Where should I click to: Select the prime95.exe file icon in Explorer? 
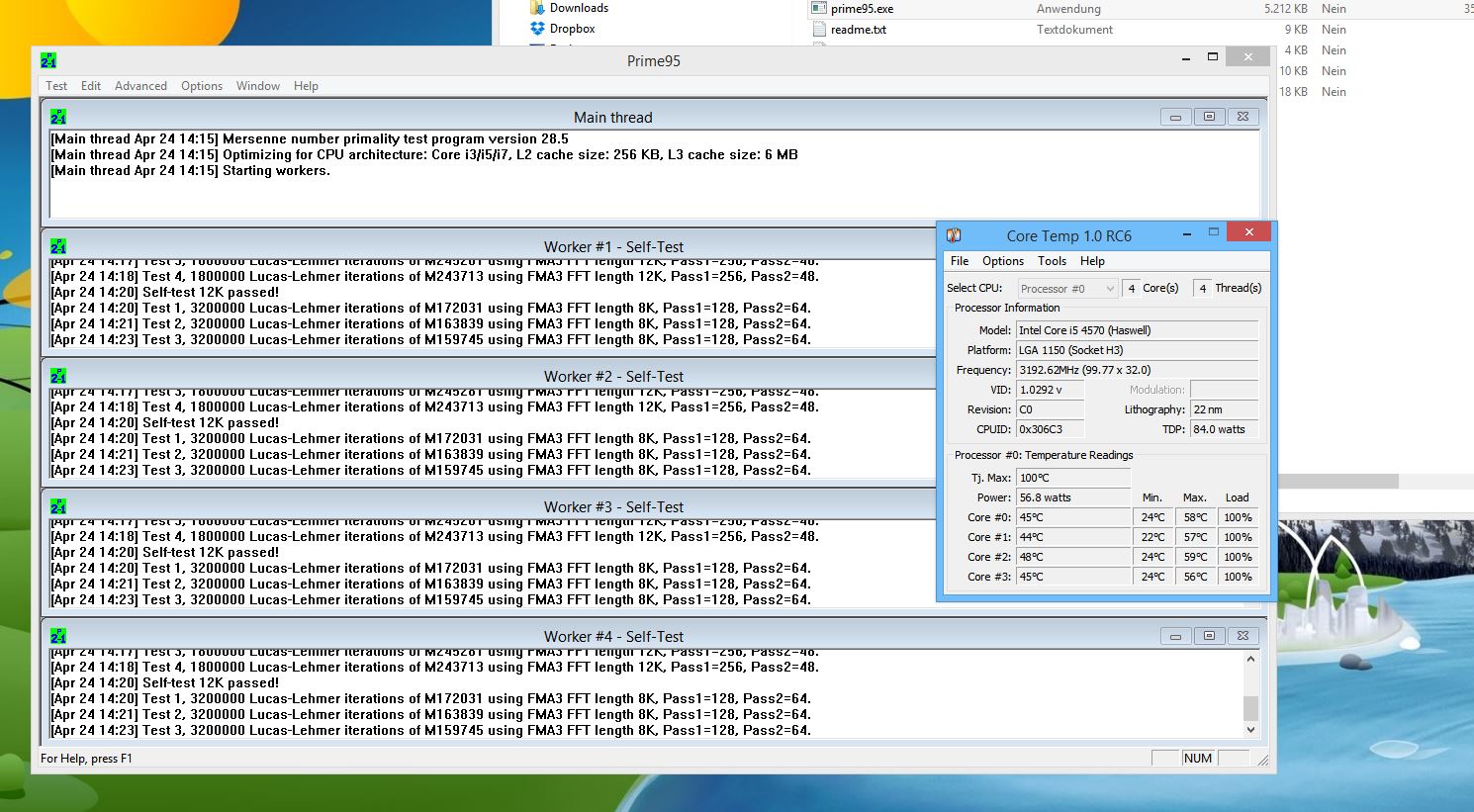click(819, 8)
